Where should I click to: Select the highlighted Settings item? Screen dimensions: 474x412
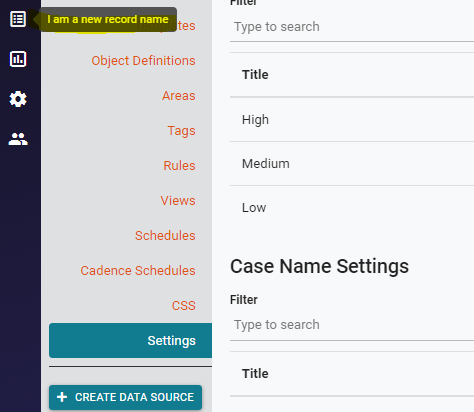[130, 340]
